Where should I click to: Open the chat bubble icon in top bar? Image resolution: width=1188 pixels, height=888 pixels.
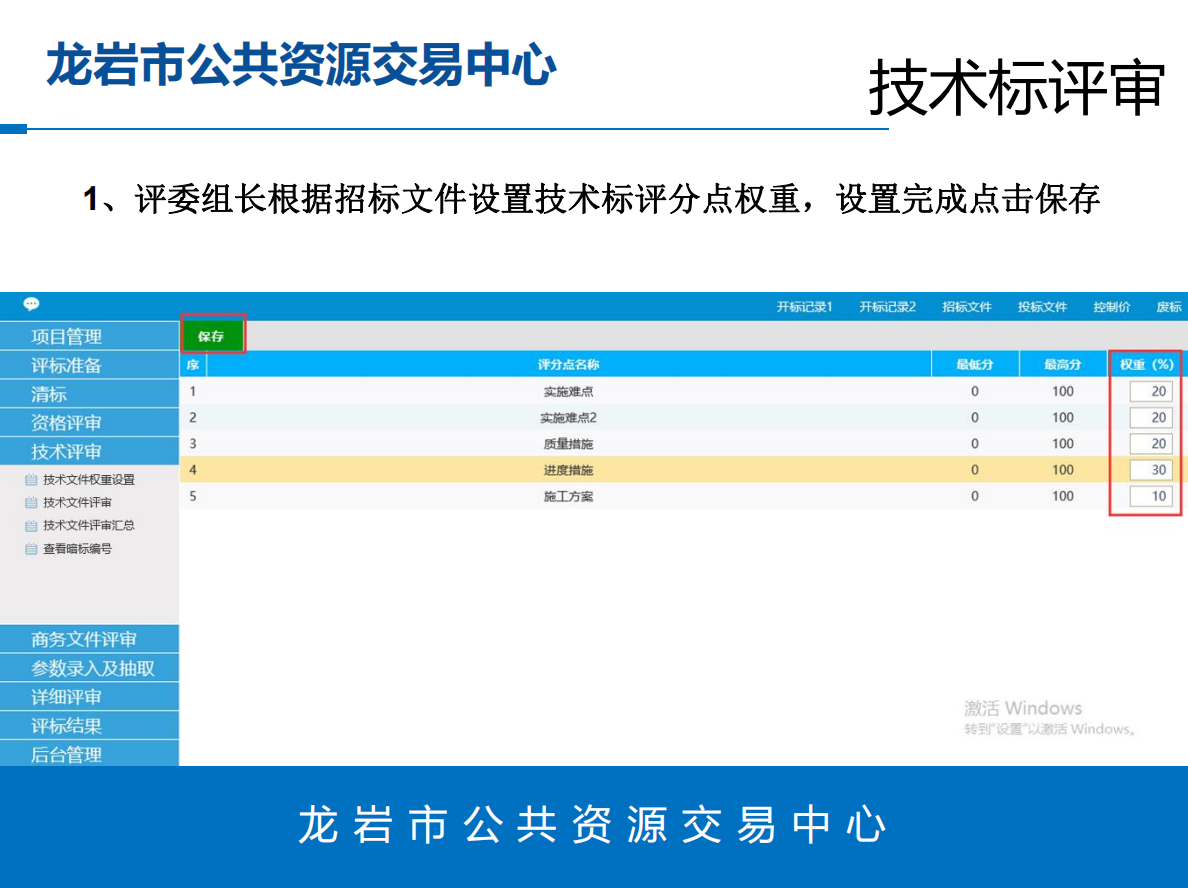click(31, 304)
